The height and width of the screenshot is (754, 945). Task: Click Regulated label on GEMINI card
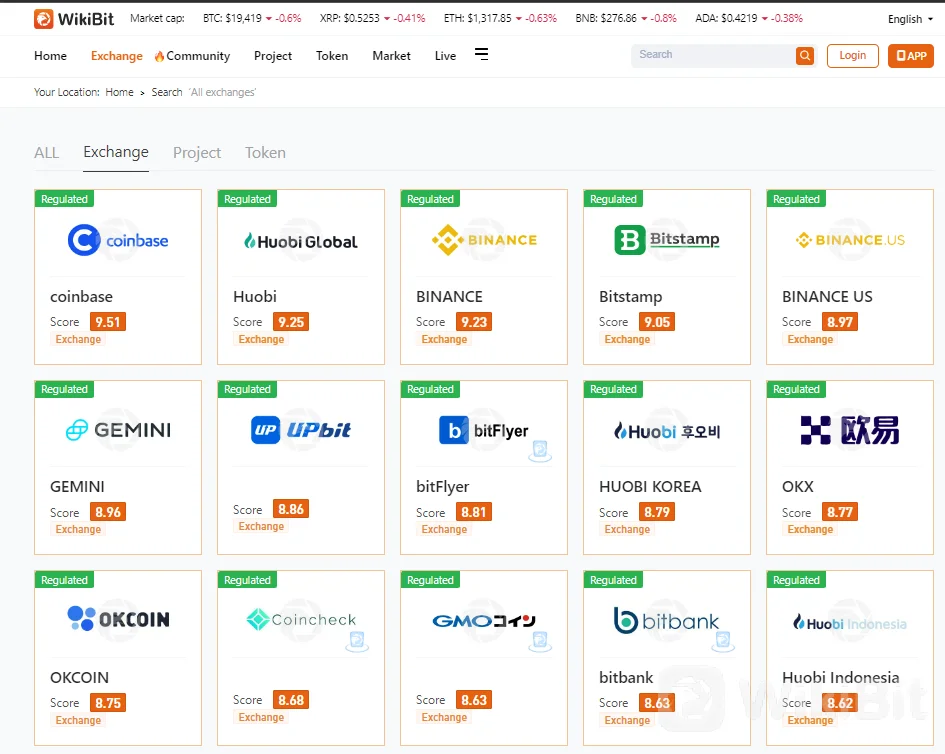click(x=64, y=389)
